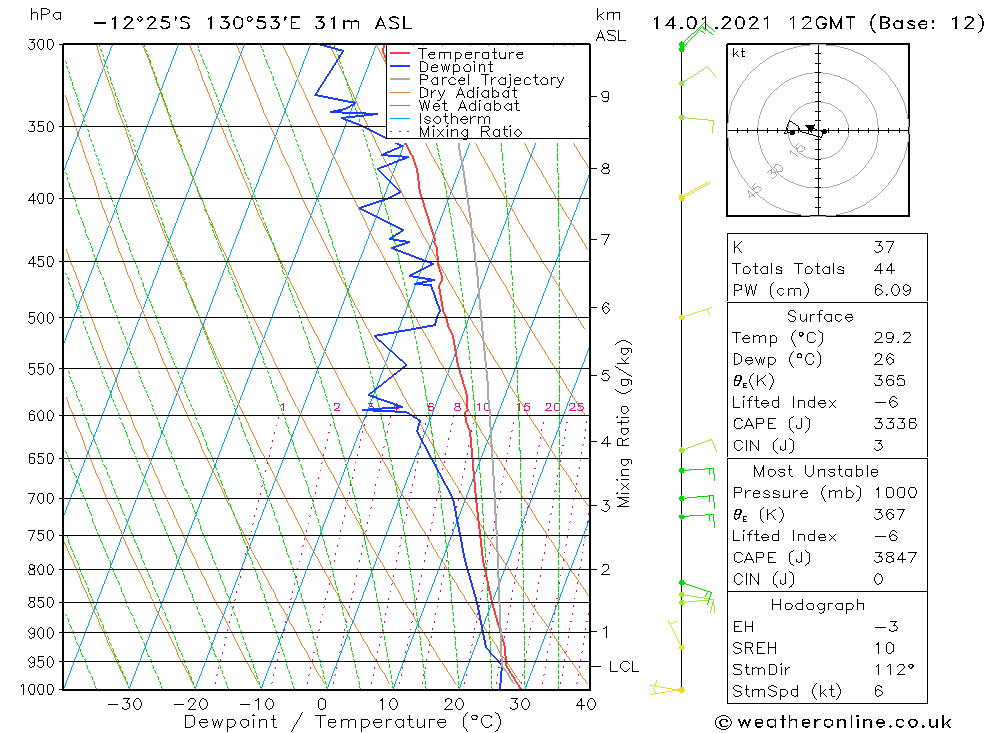Click the hodograph circular plot center

tap(818, 131)
